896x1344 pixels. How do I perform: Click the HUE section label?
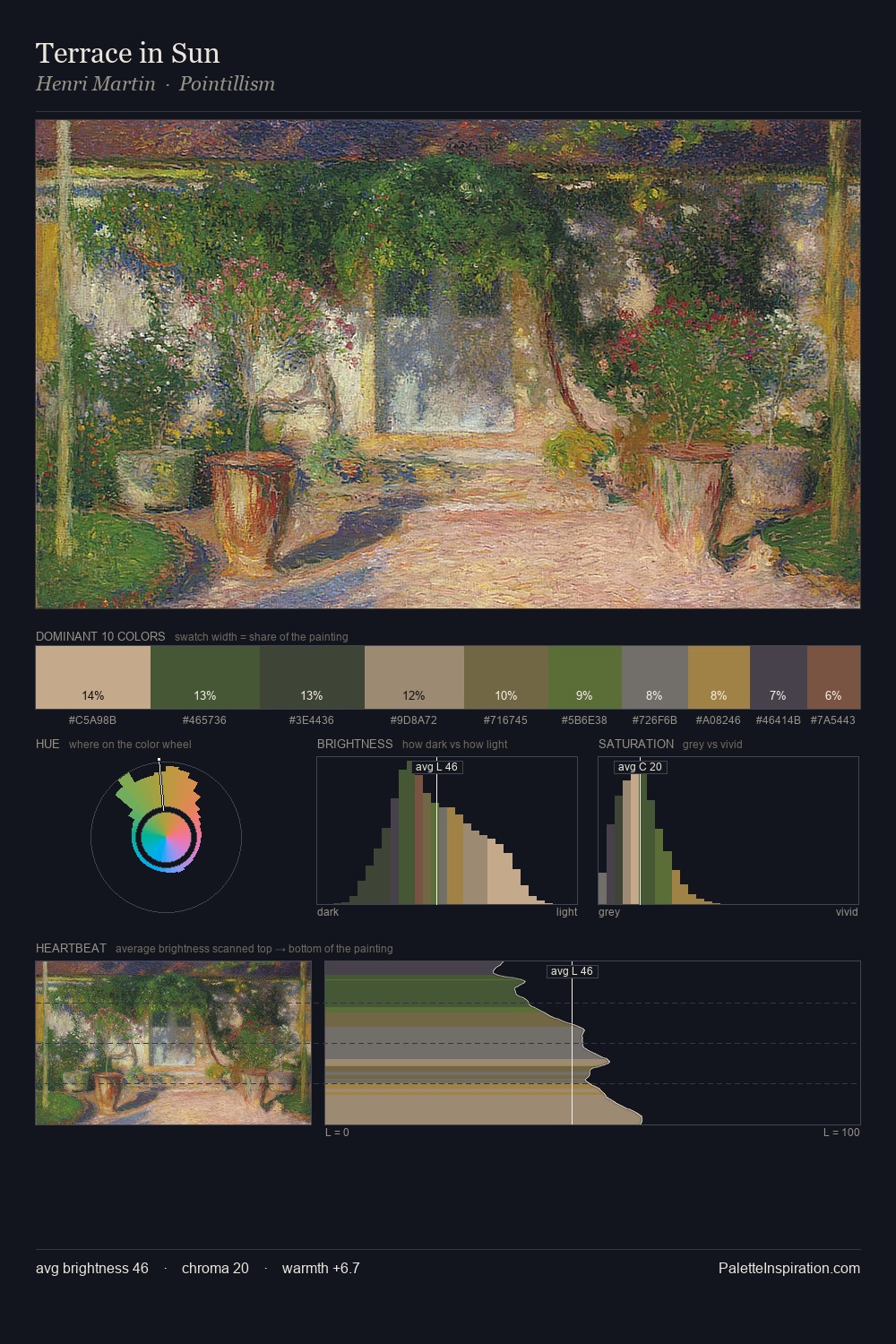(x=47, y=744)
